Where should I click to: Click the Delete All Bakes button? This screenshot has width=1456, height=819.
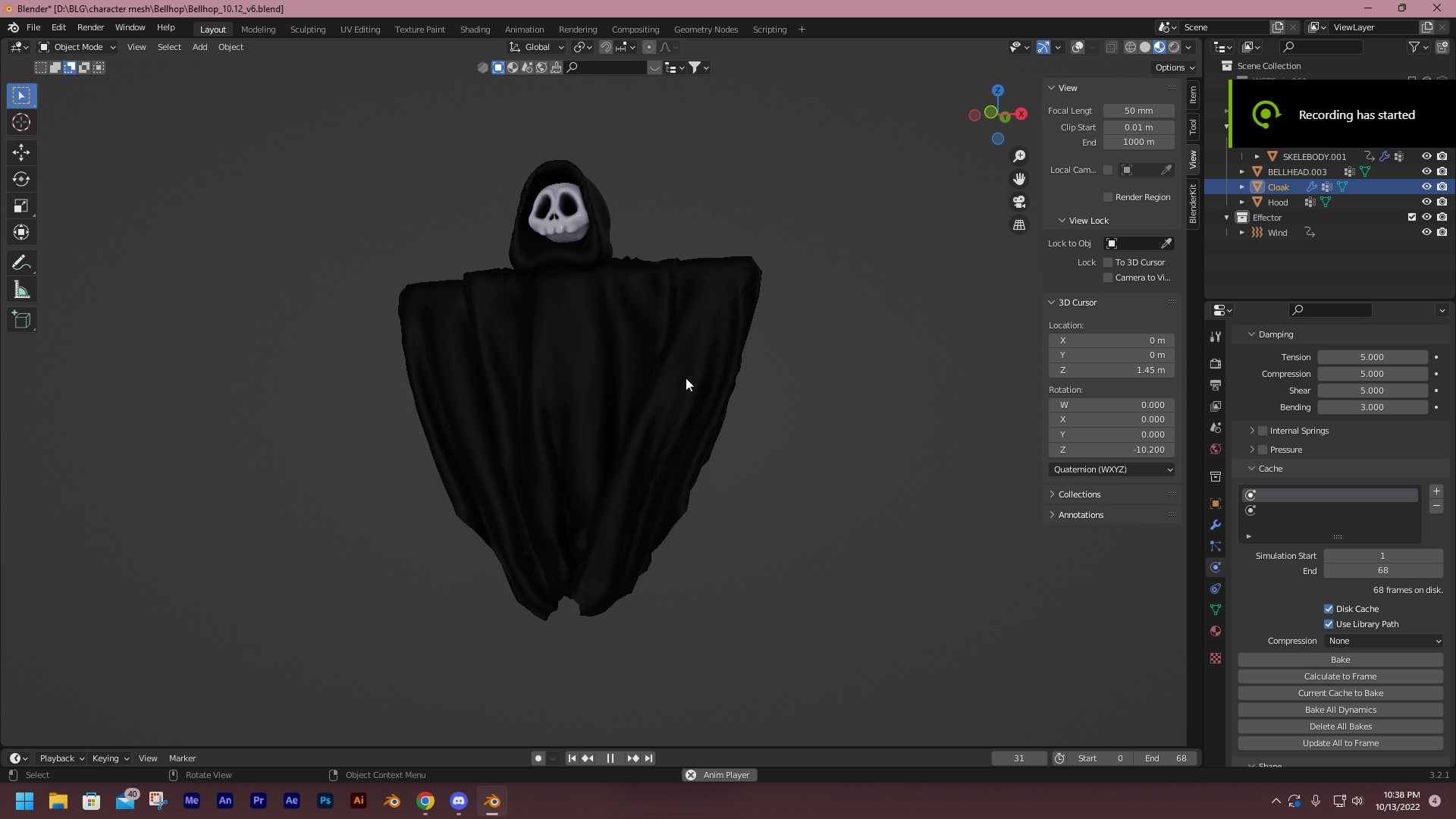click(x=1340, y=726)
